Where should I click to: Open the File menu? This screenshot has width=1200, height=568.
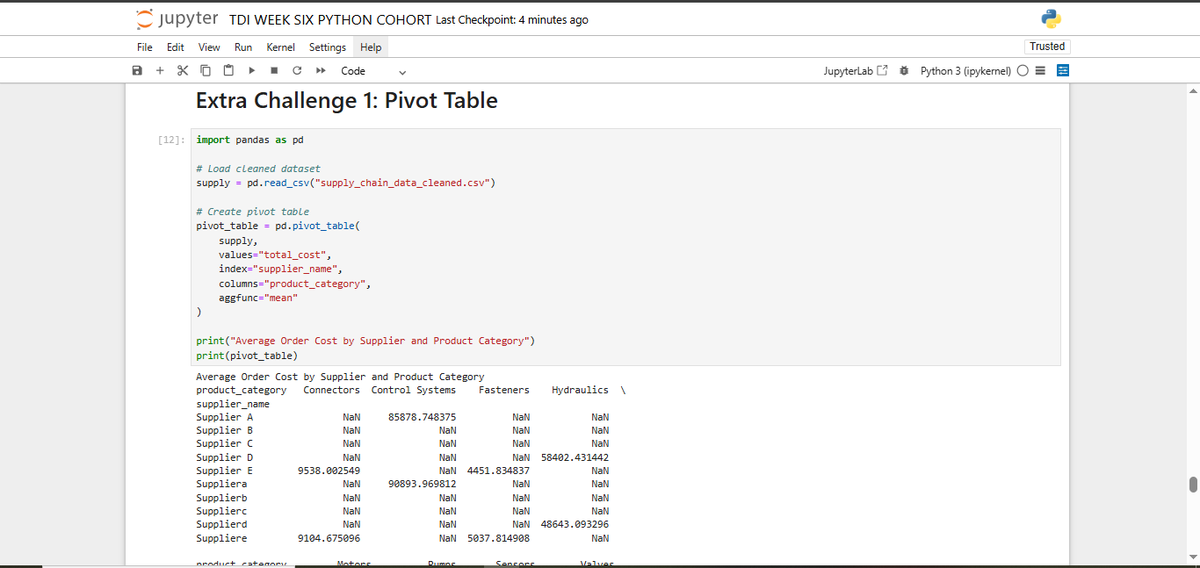145,47
